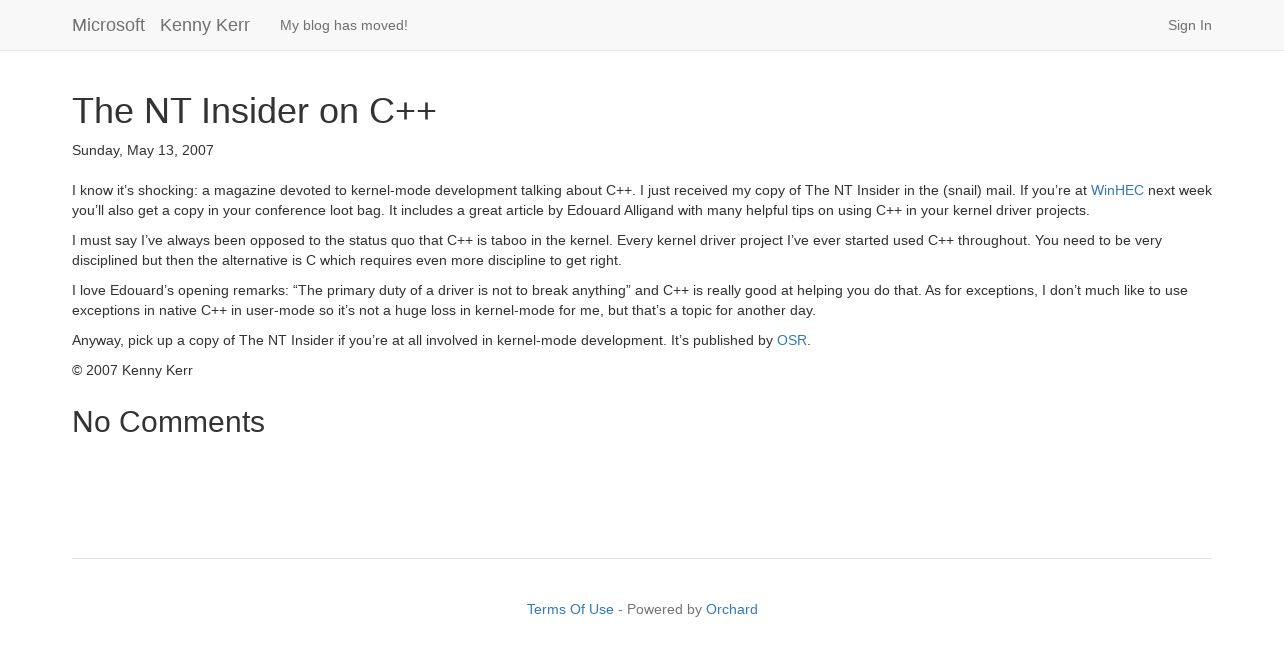Open the Microsoft link in the header
This screenshot has width=1284, height=659.
coord(108,25)
